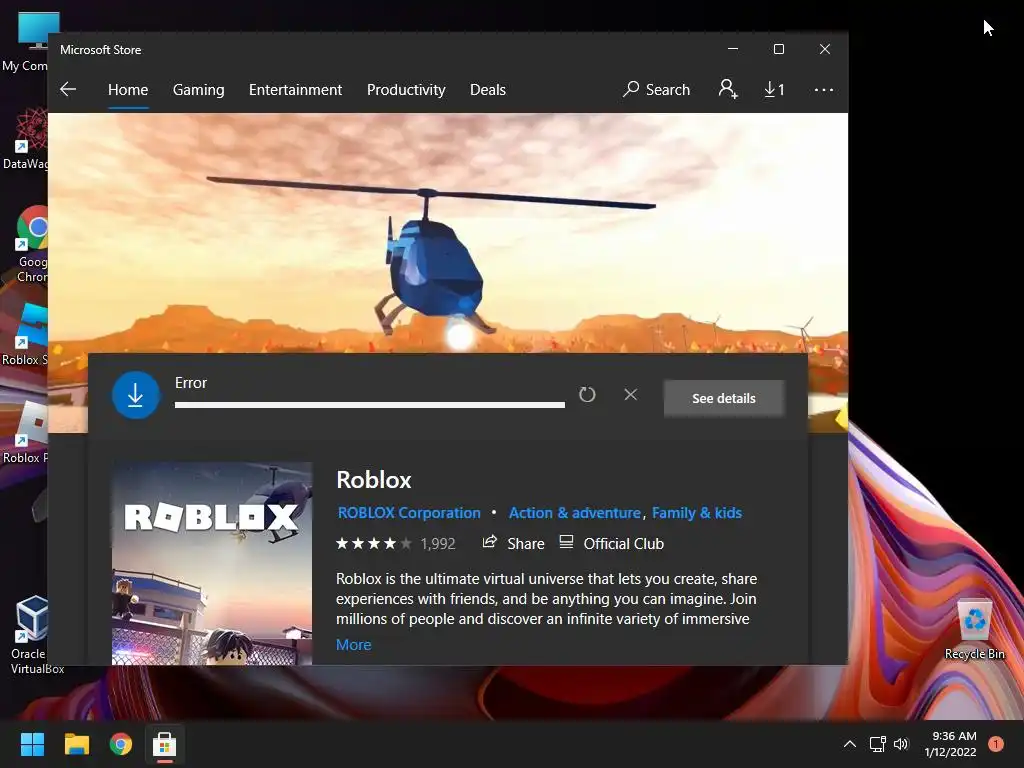Viewport: 1024px width, 768px height.
Task: Click the Roblox helicopter hero banner
Action: (448, 232)
